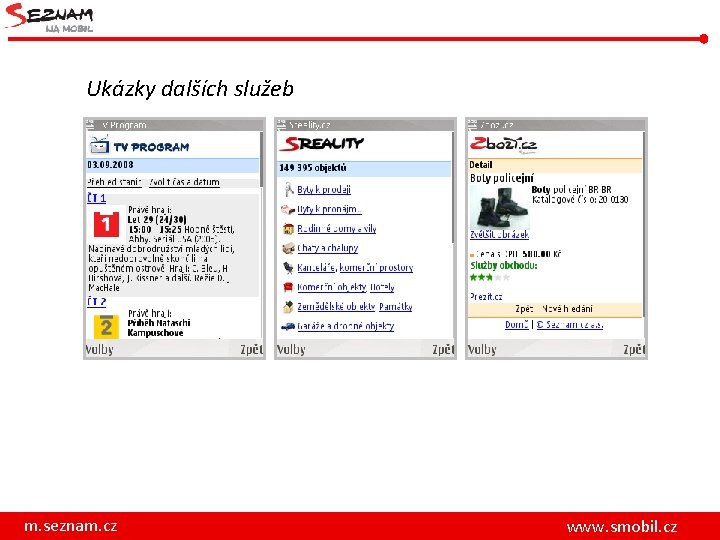Screen dimensions: 720x540
Task: Click Domů link in Zboží footer
Action: pos(517,325)
